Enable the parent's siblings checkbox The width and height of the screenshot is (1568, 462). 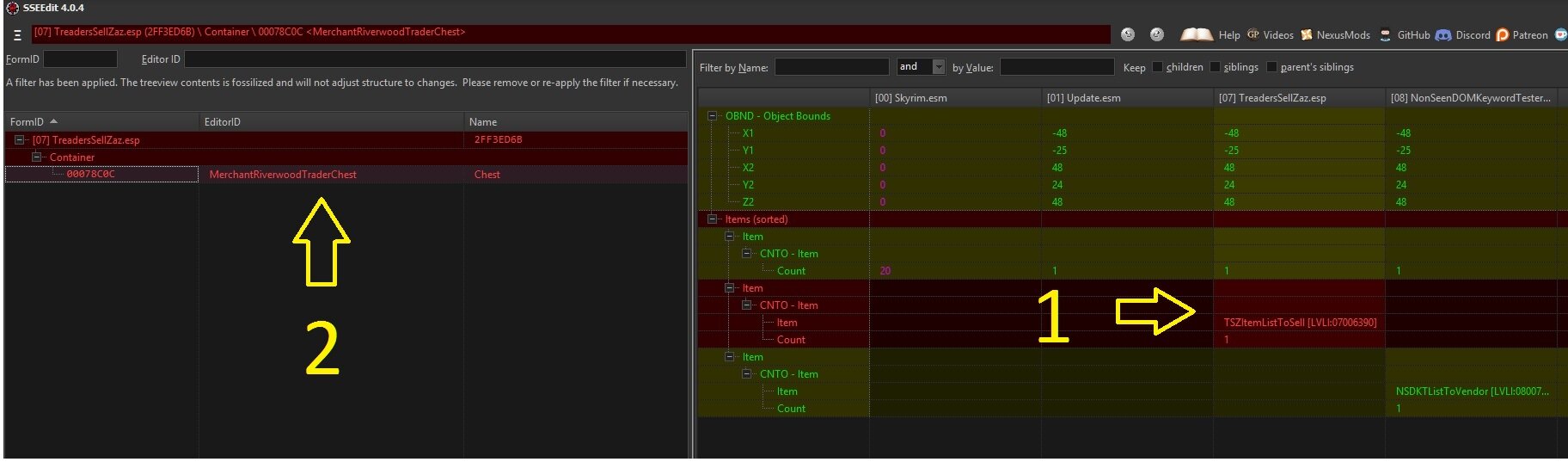1271,67
